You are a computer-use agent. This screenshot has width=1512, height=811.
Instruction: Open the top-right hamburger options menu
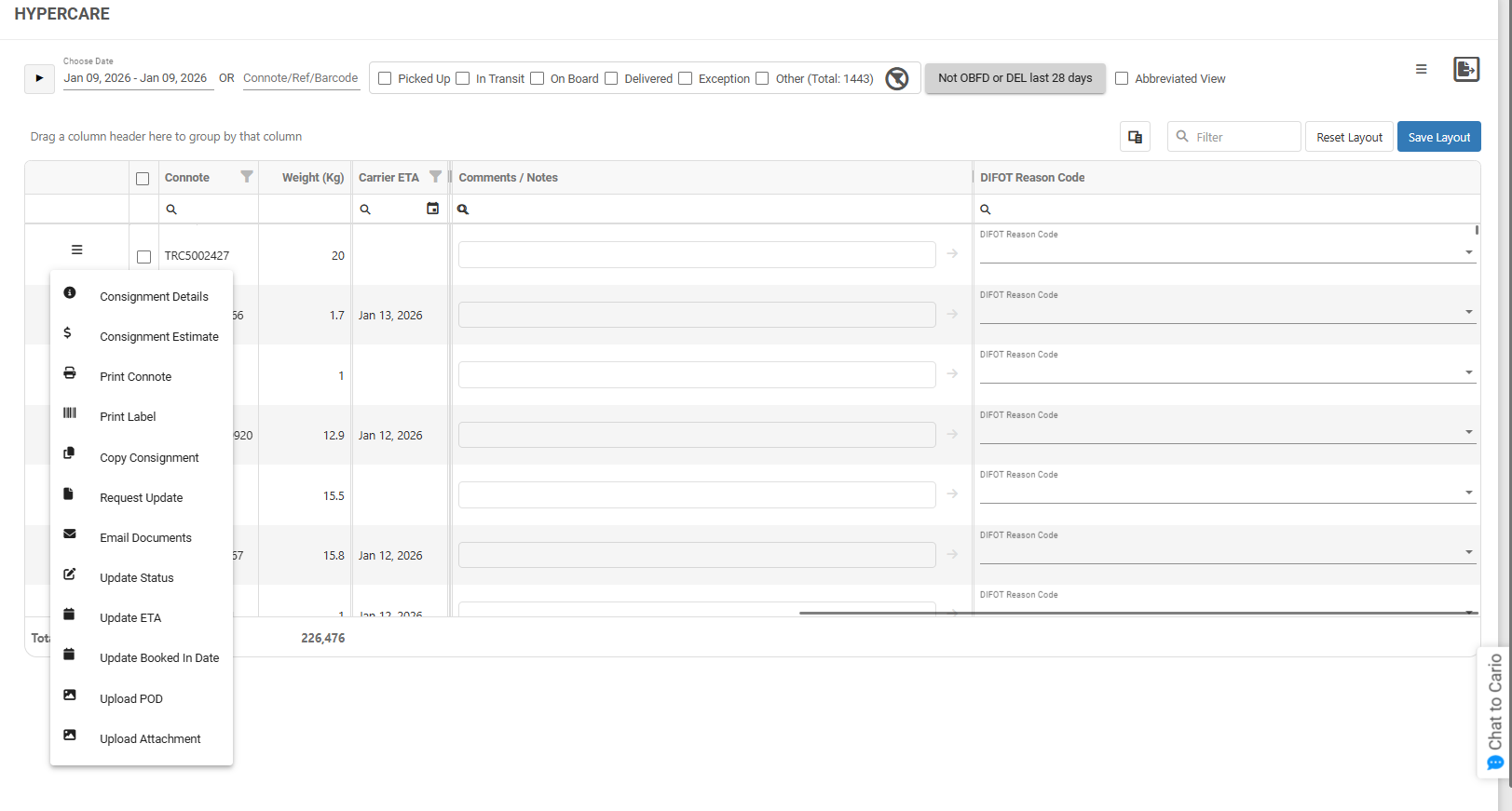click(1421, 69)
